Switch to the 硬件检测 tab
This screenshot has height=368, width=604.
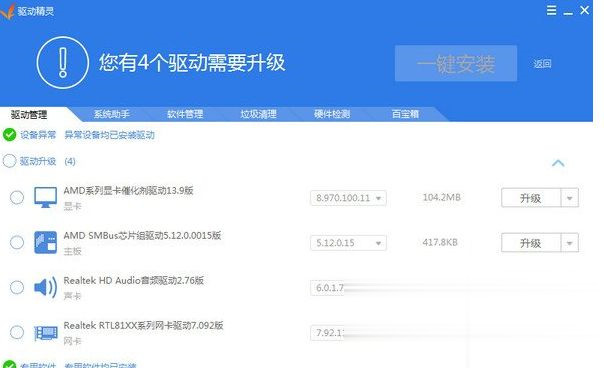point(332,114)
